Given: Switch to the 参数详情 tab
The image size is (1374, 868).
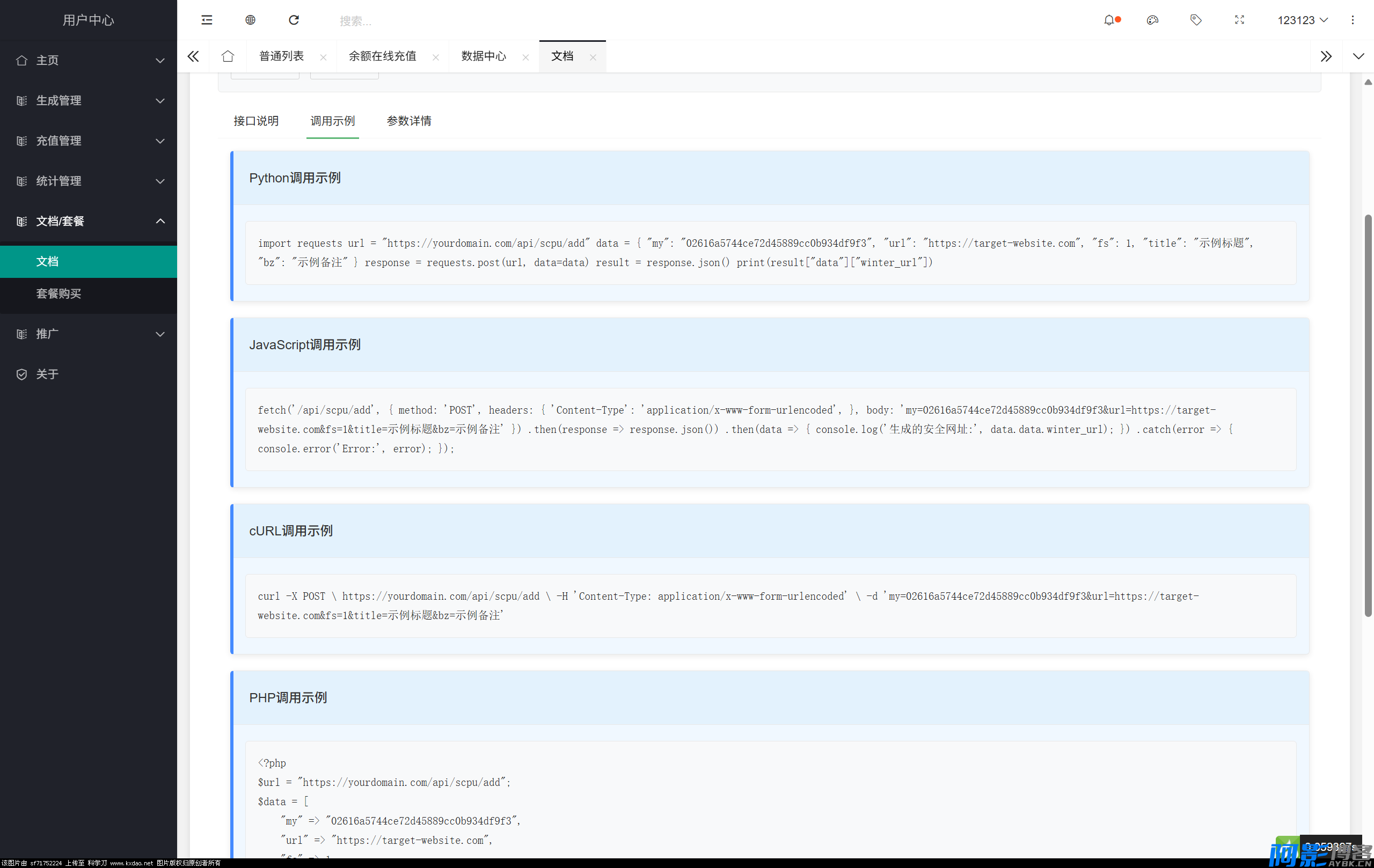Looking at the screenshot, I should [408, 121].
